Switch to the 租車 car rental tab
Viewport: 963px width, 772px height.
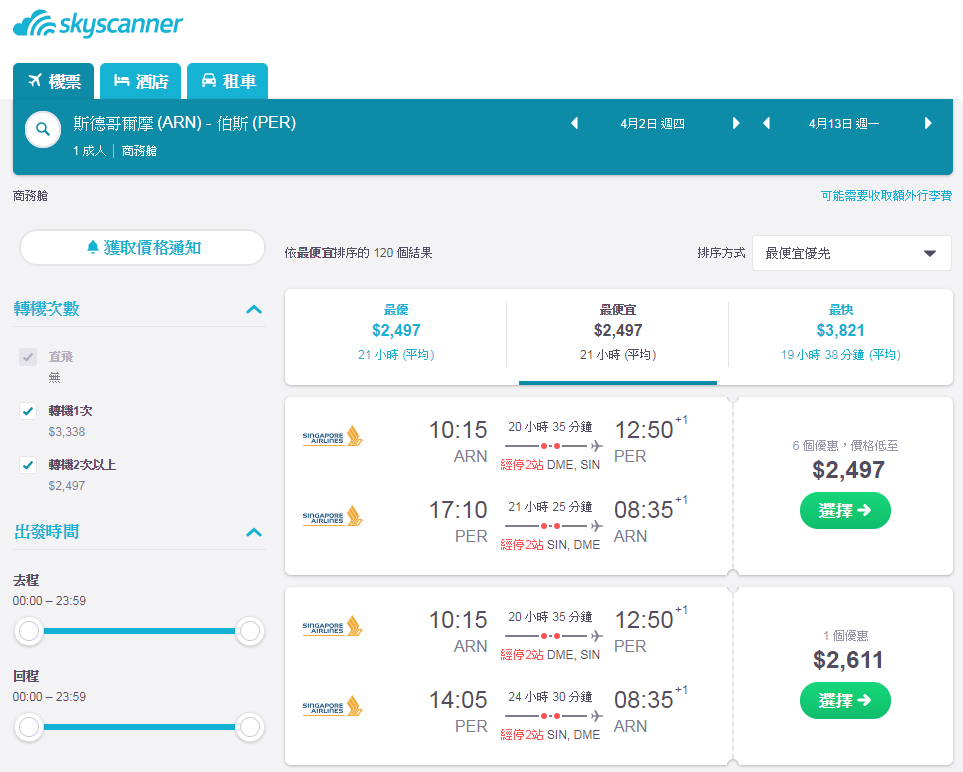coord(227,81)
